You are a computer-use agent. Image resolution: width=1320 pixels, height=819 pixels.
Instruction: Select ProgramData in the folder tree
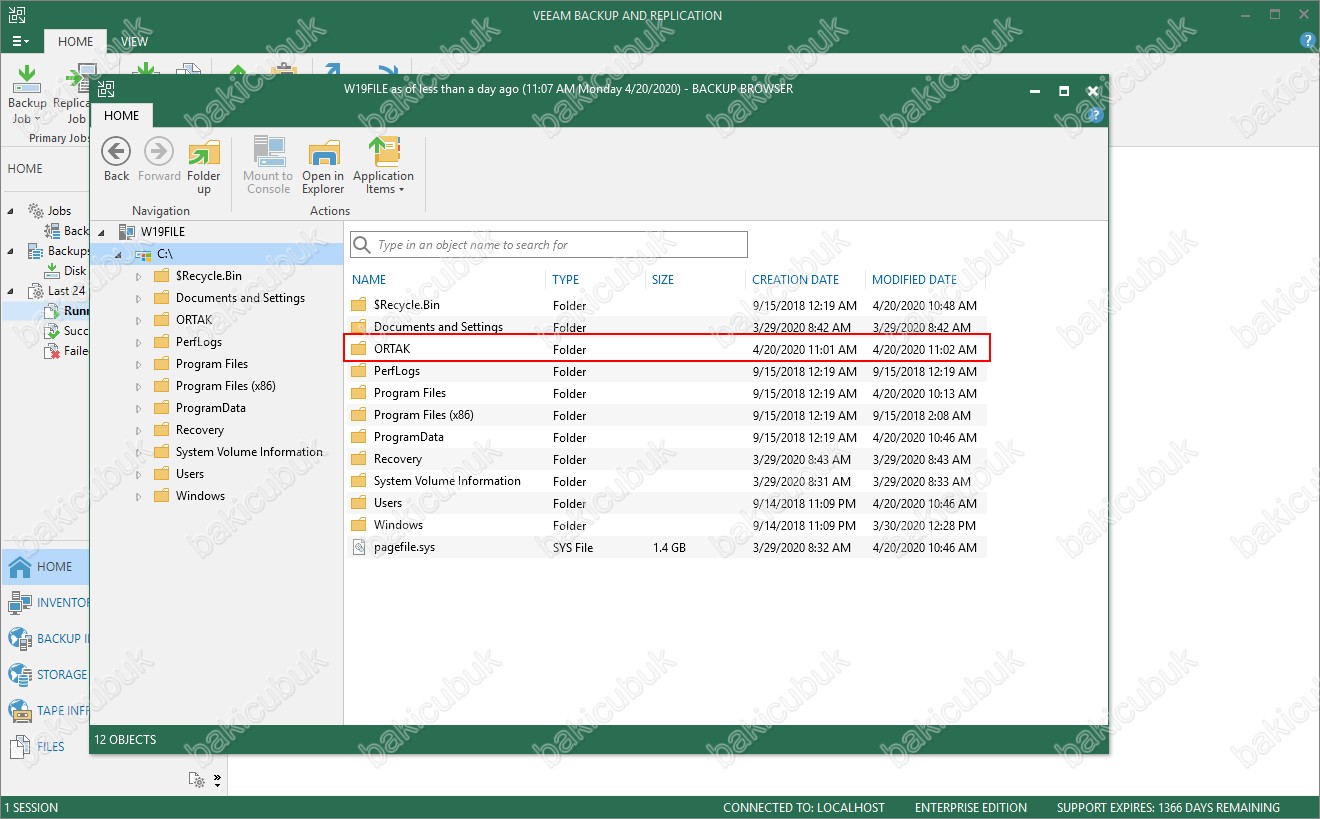[211, 408]
